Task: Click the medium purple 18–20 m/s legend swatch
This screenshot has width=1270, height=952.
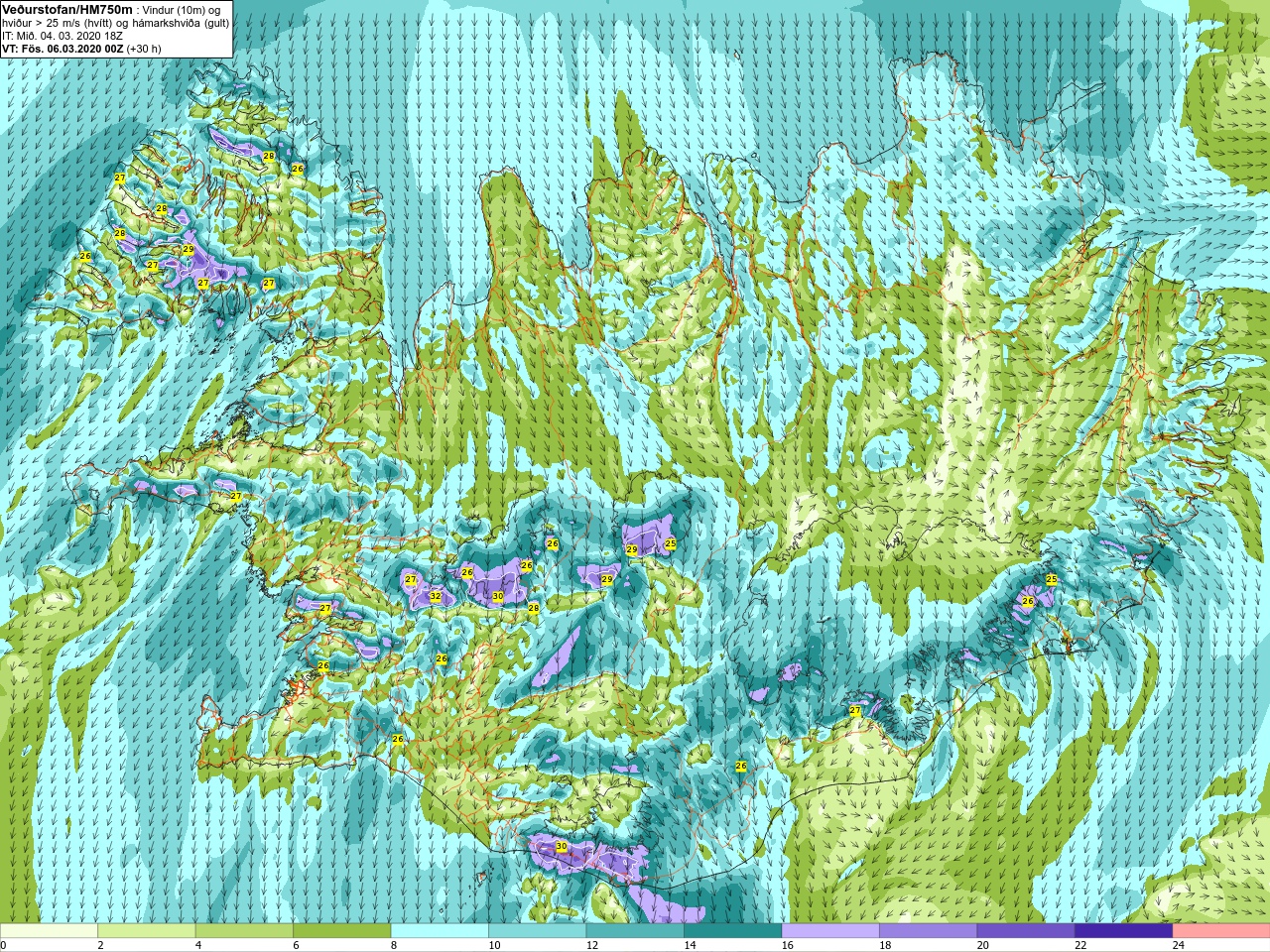Action: pos(929,931)
